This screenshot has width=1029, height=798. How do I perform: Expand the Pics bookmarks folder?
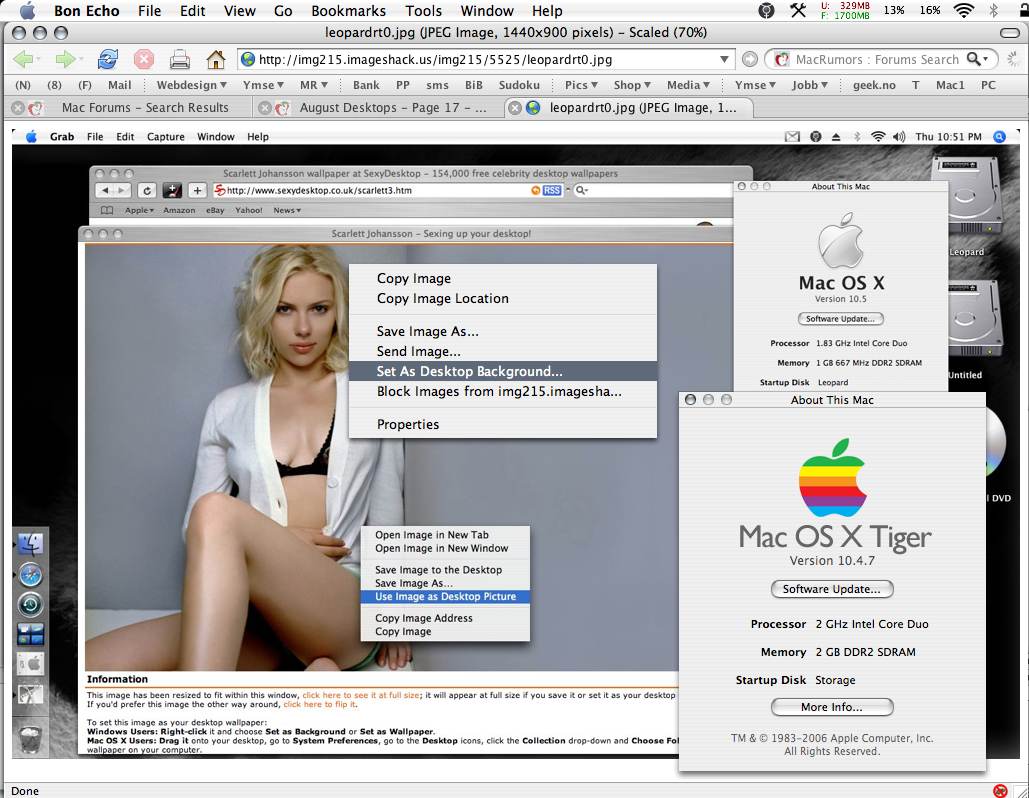(581, 85)
